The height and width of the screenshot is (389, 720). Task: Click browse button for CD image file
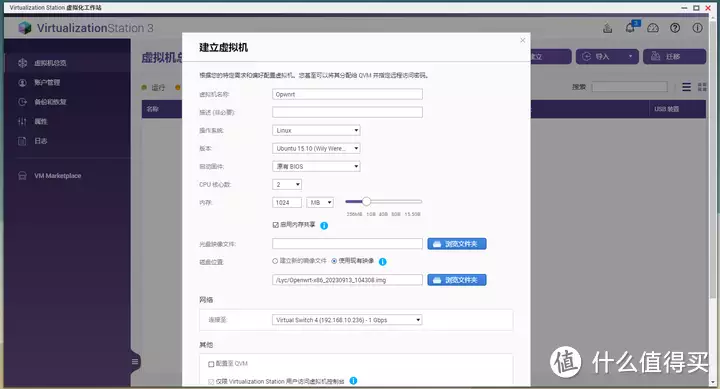click(457, 244)
